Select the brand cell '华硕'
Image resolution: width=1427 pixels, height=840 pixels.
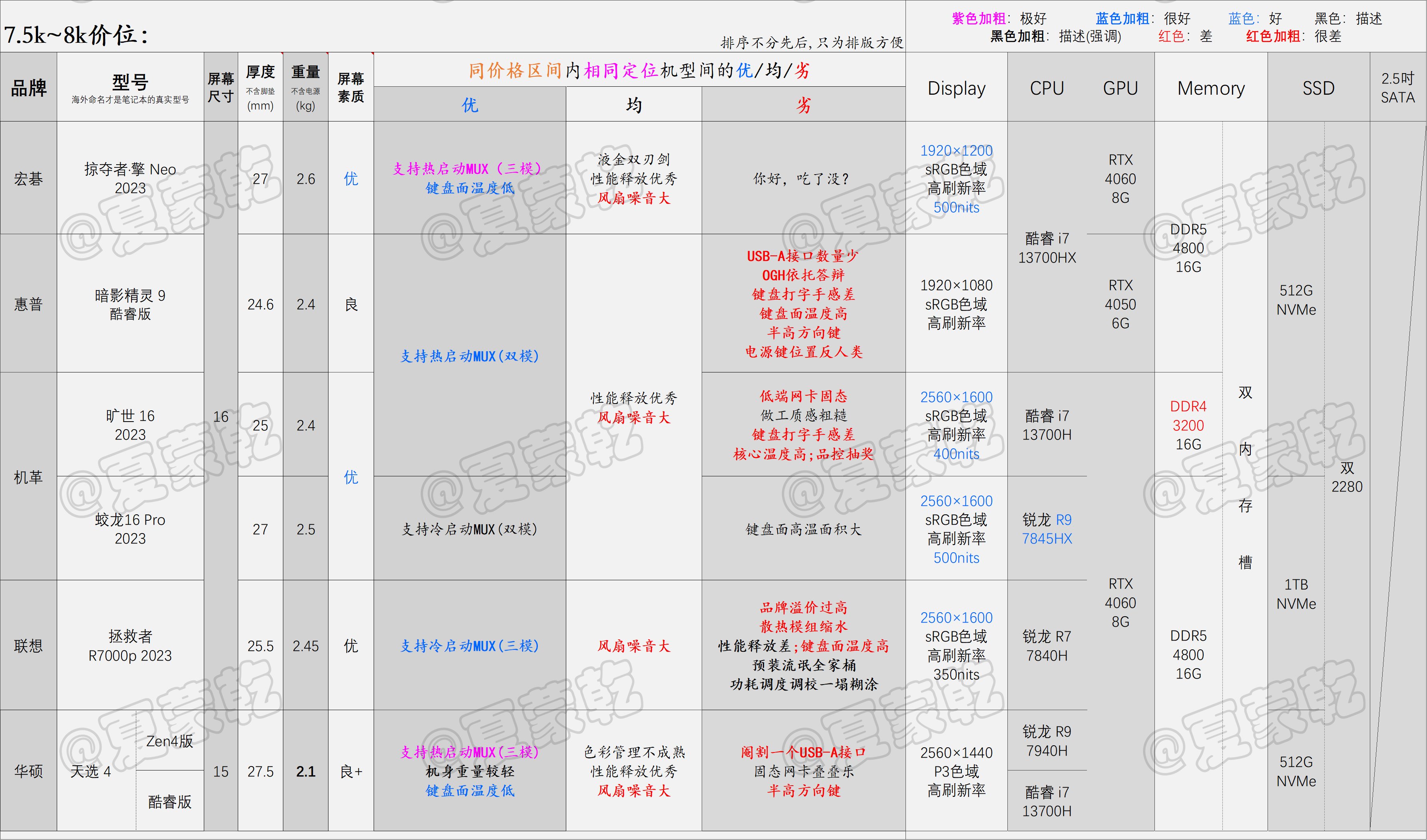[x=28, y=771]
